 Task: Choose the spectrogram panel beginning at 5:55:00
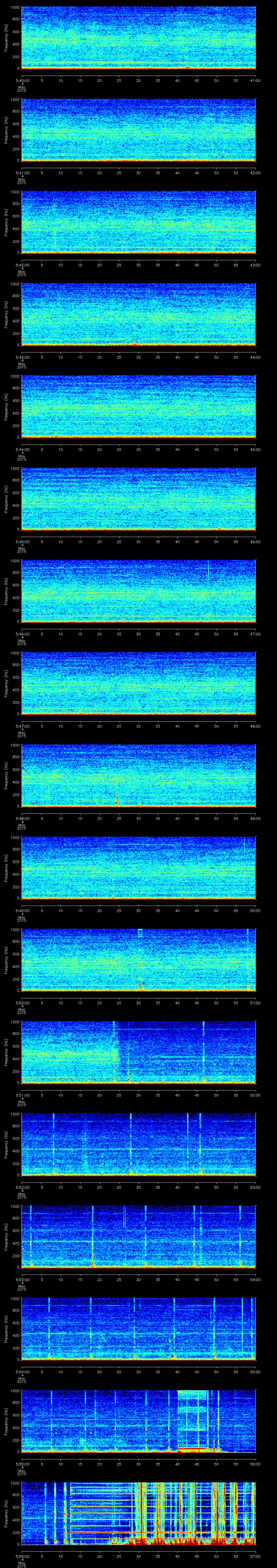point(138,1421)
